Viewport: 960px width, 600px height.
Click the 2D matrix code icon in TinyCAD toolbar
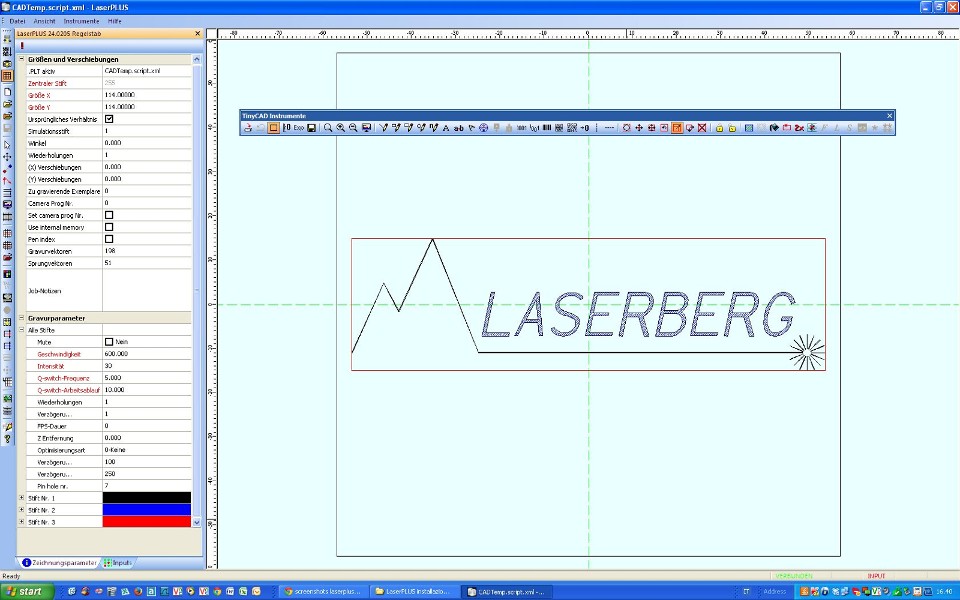(559, 128)
